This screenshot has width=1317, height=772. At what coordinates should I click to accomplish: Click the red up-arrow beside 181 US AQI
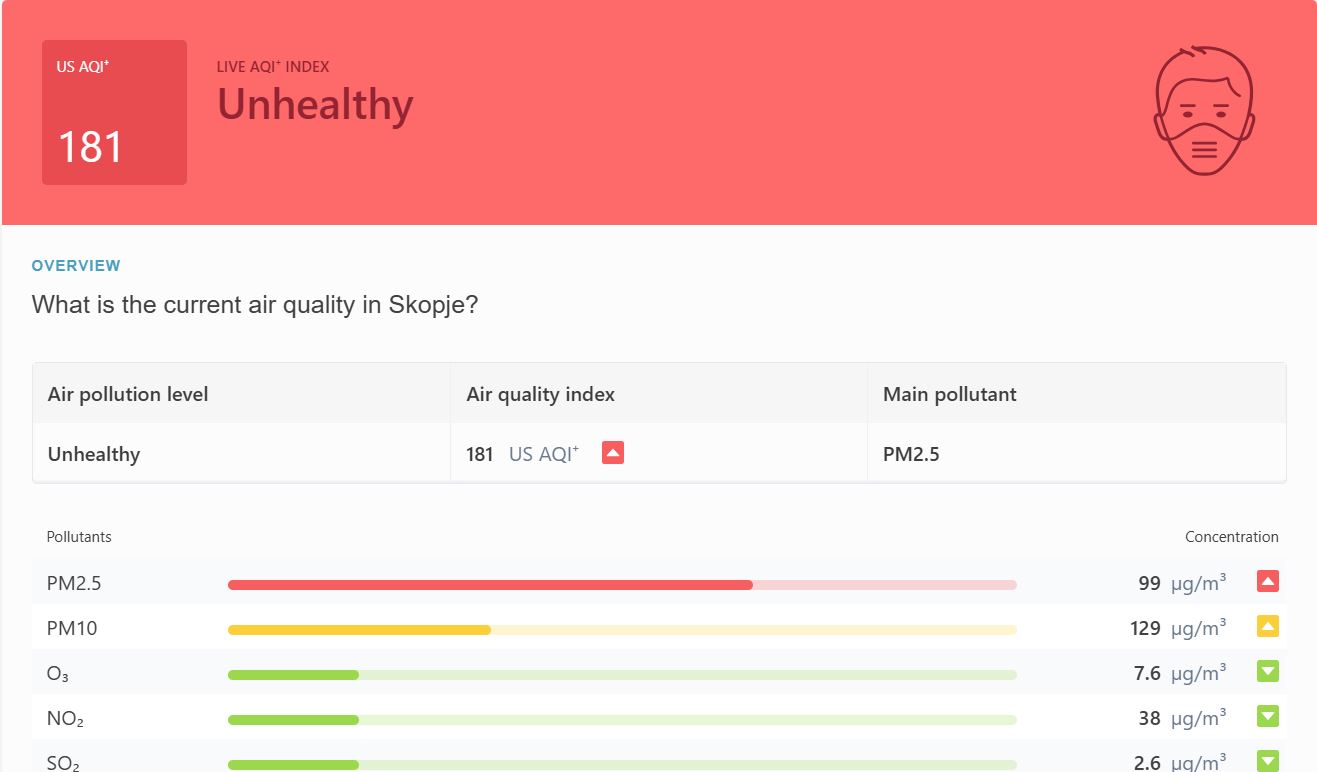(613, 453)
